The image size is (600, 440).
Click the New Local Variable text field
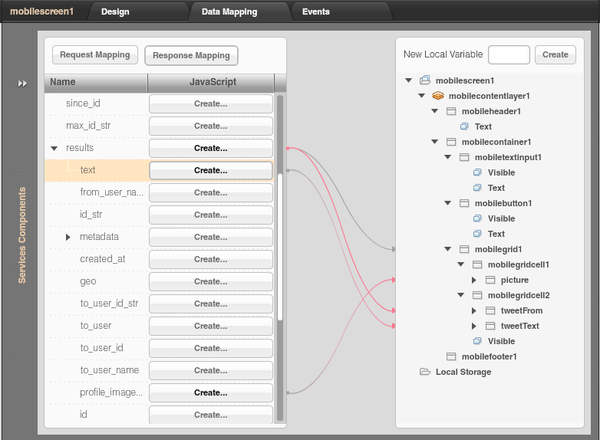click(x=509, y=55)
